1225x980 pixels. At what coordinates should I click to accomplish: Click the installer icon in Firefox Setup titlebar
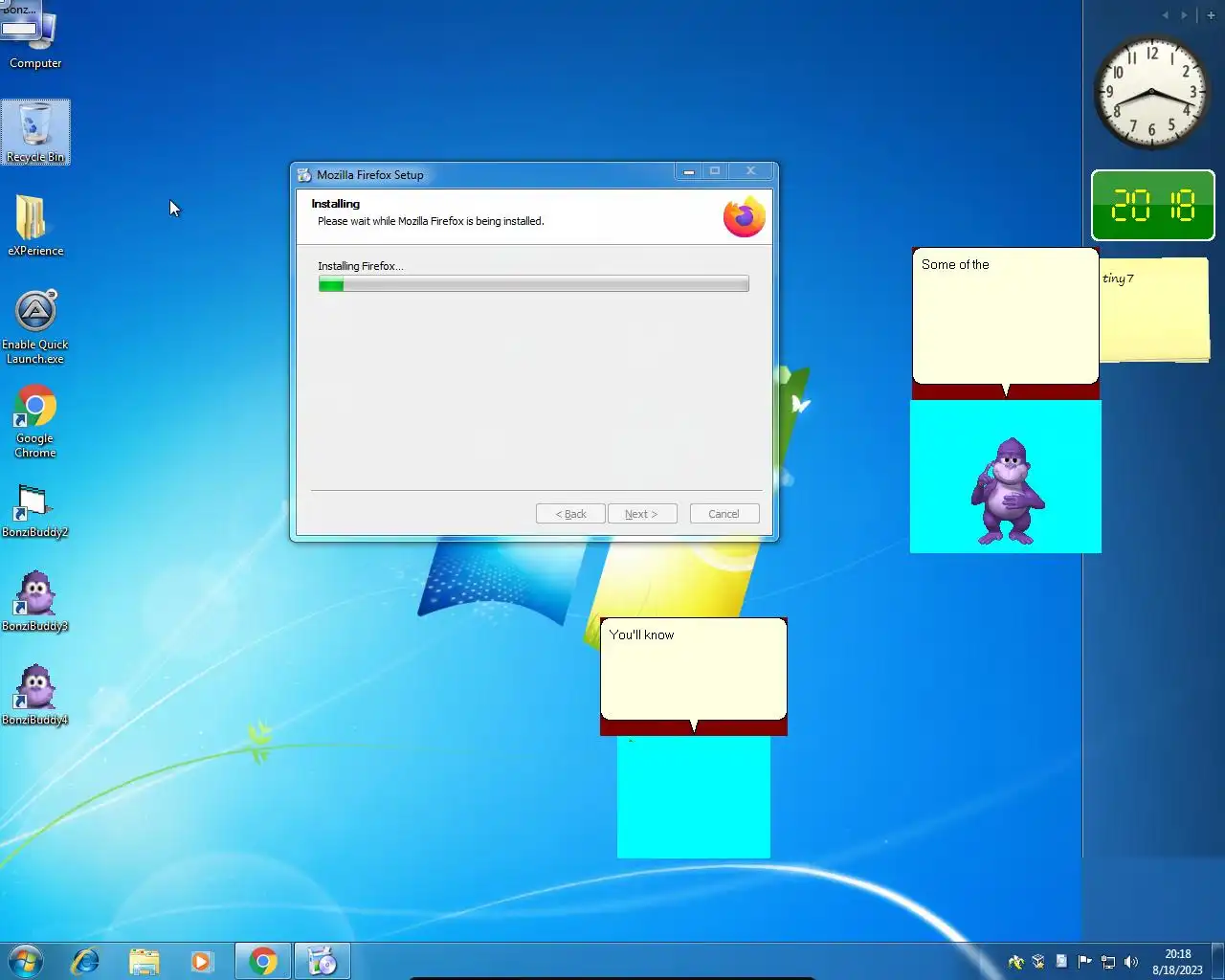pos(304,175)
